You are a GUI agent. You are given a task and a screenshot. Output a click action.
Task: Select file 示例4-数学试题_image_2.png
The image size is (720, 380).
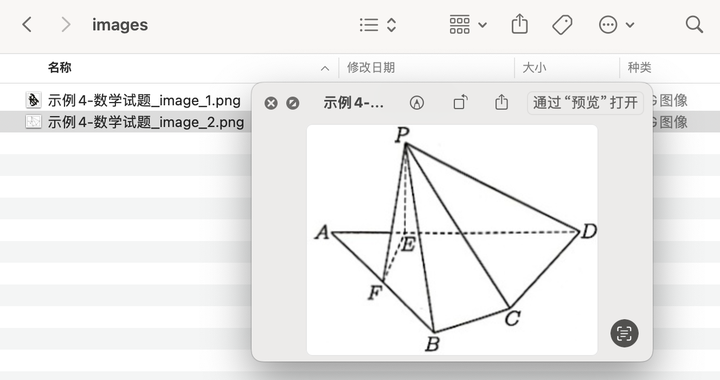point(146,122)
